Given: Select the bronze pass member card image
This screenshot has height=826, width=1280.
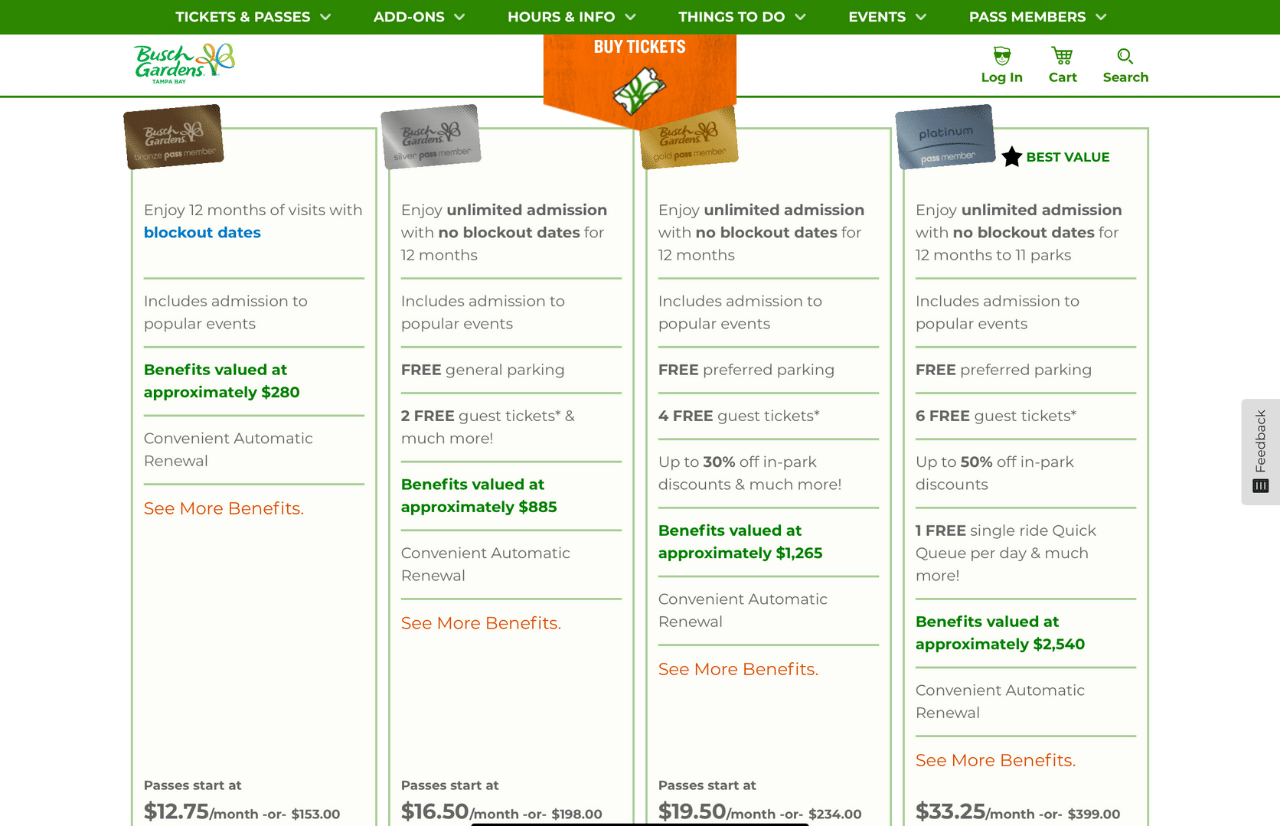Looking at the screenshot, I should pos(174,137).
